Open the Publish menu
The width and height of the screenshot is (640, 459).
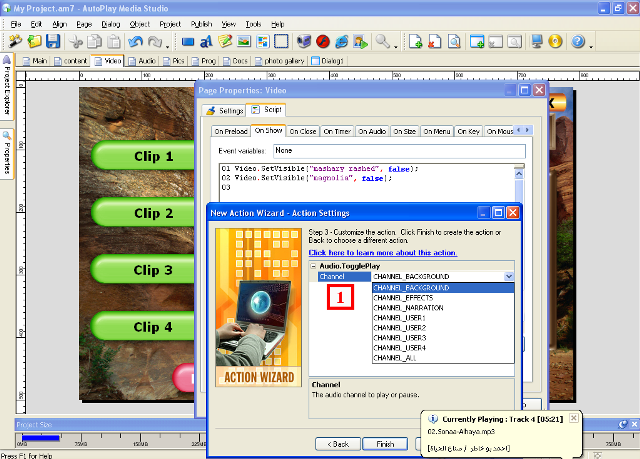click(200, 22)
